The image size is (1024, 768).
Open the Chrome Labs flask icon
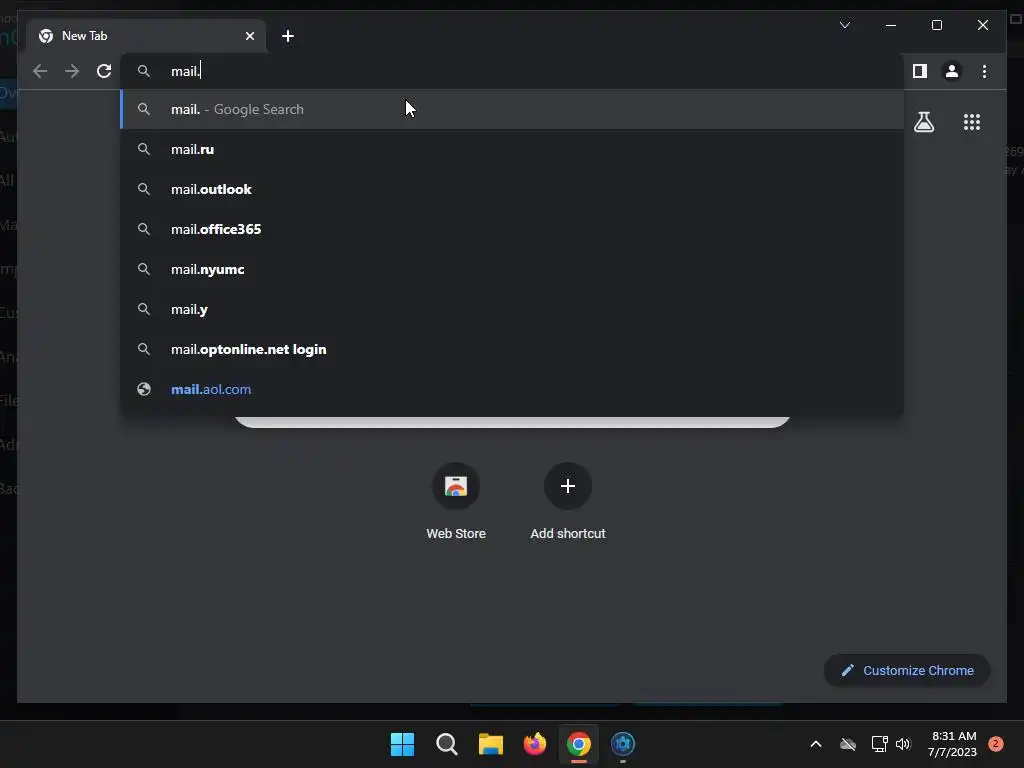(924, 122)
